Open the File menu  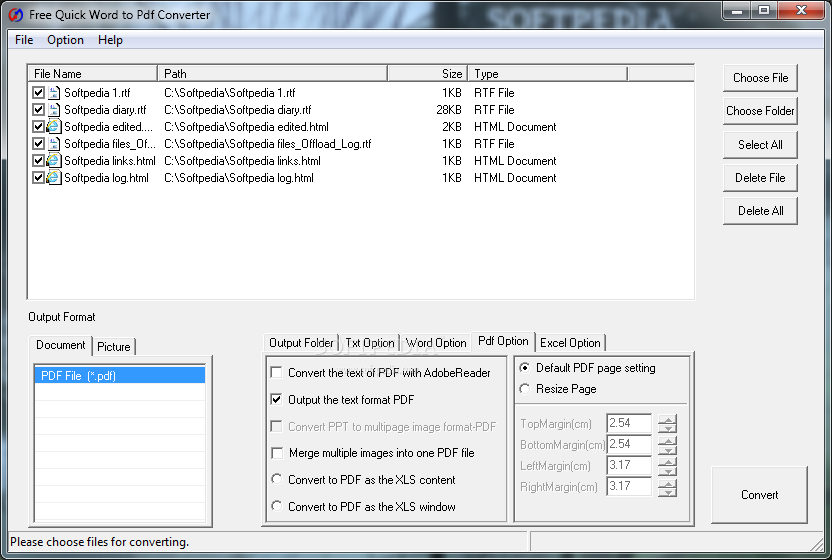[x=24, y=40]
